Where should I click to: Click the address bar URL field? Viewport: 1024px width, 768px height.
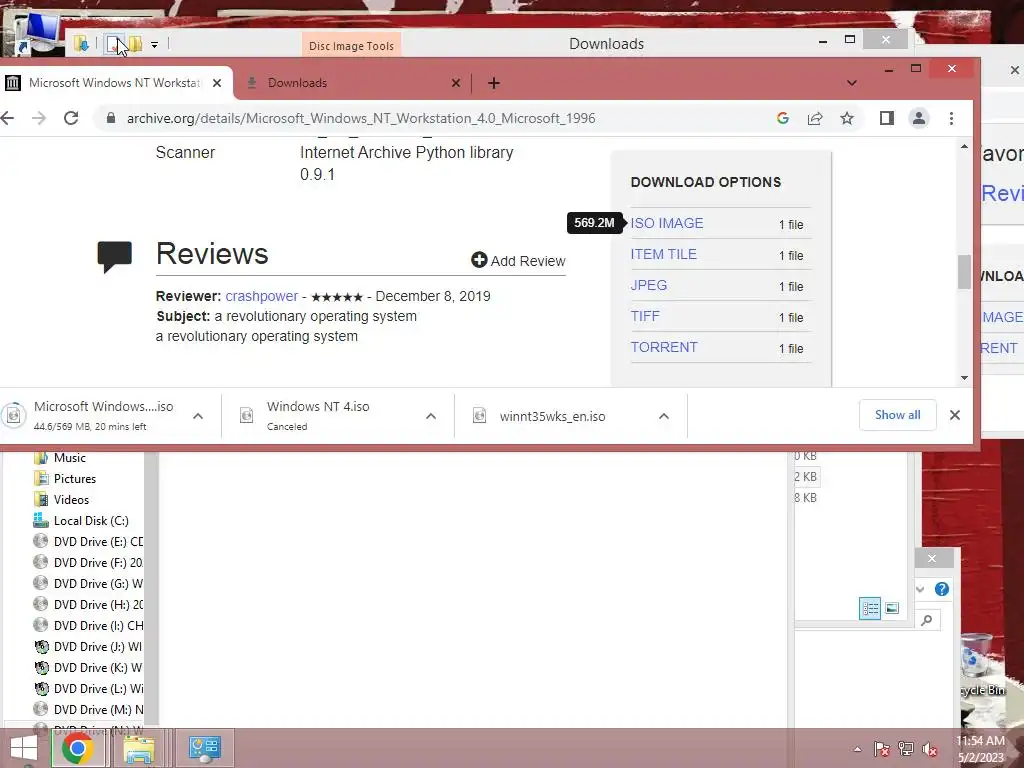pos(360,118)
